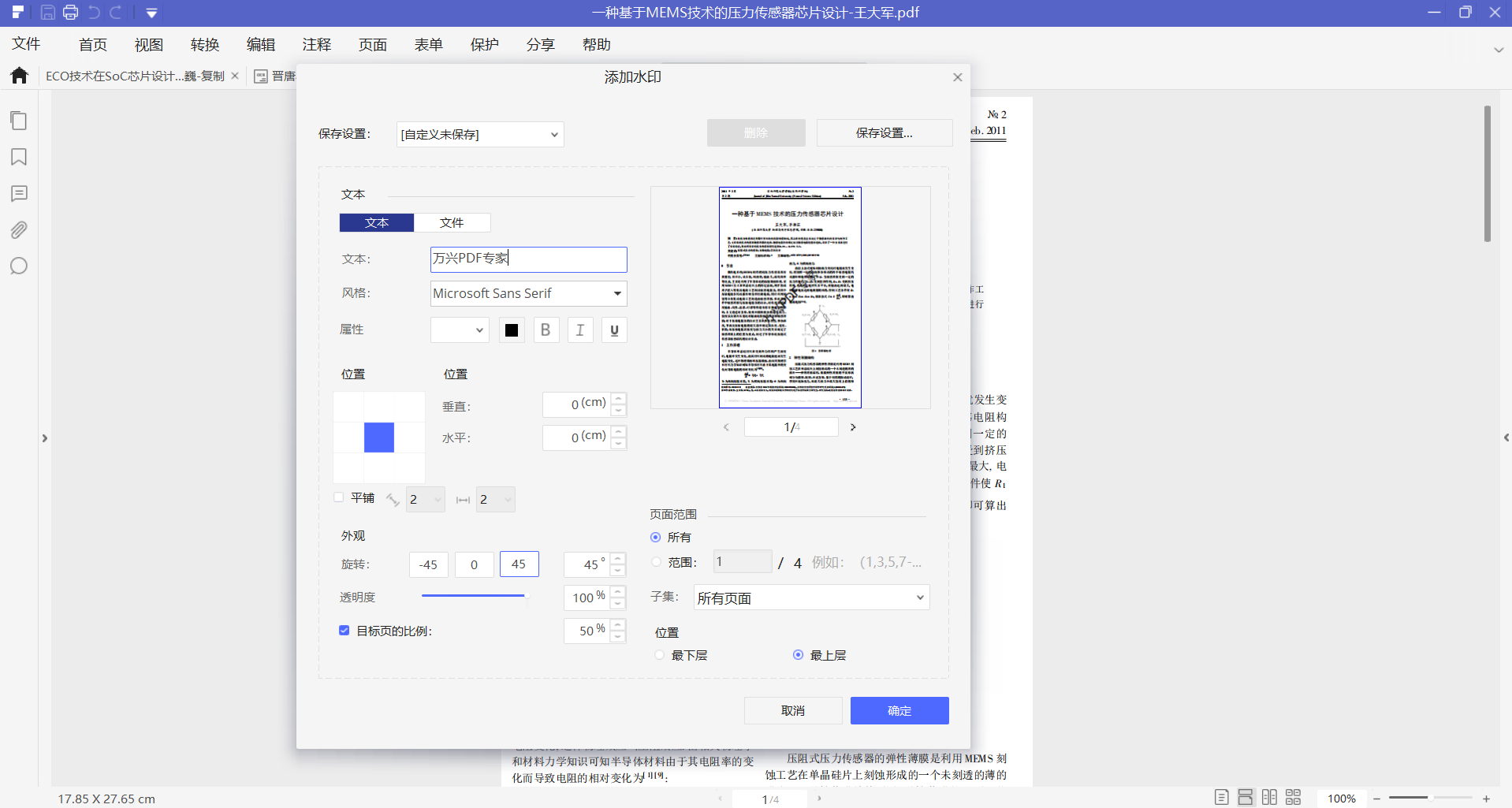1512x808 pixels.
Task: Open the bookmarks panel
Action: 19,157
